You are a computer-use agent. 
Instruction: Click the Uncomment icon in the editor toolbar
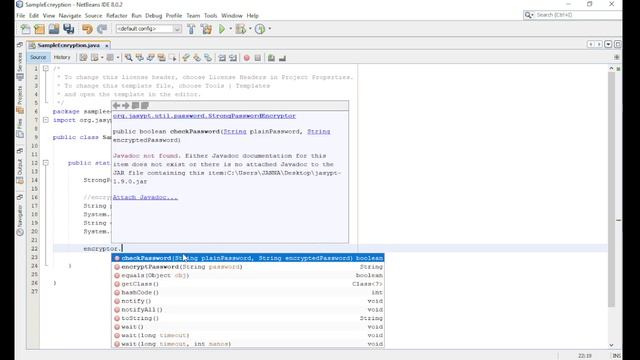point(282,58)
